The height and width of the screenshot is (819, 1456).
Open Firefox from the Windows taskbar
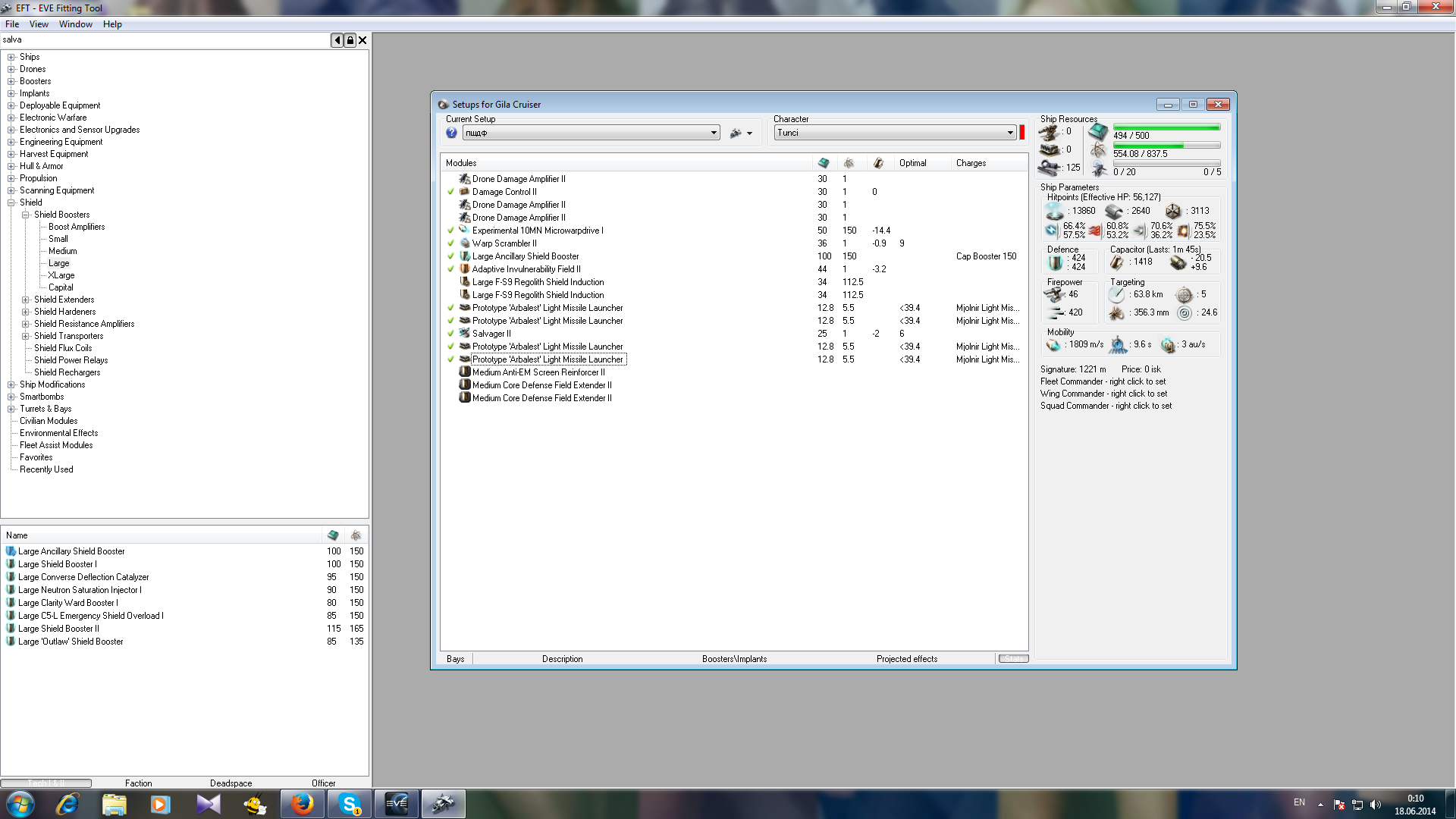click(x=302, y=804)
